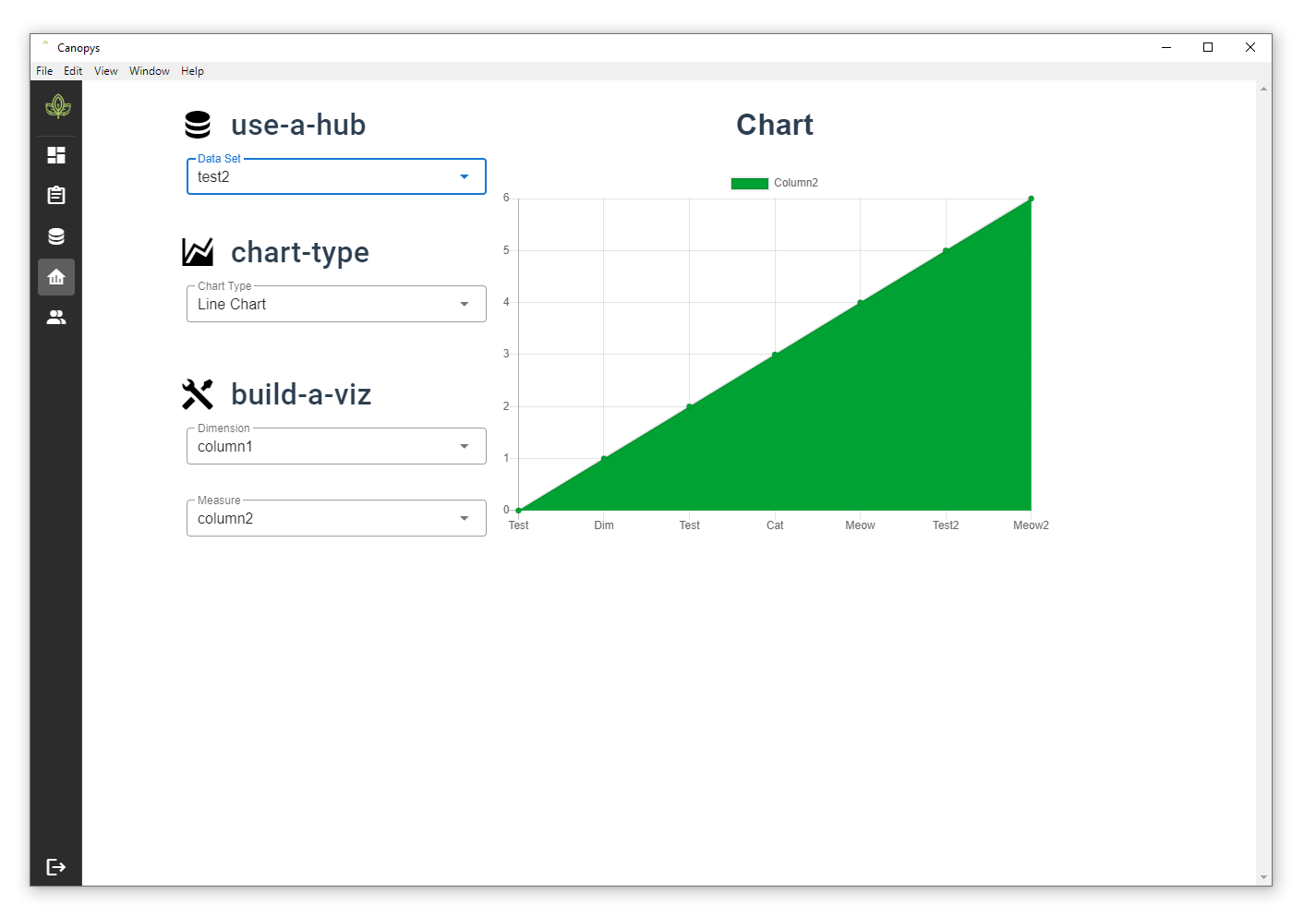Click the Meow x-axis label
Screen dimensions: 1316x917
860,525
